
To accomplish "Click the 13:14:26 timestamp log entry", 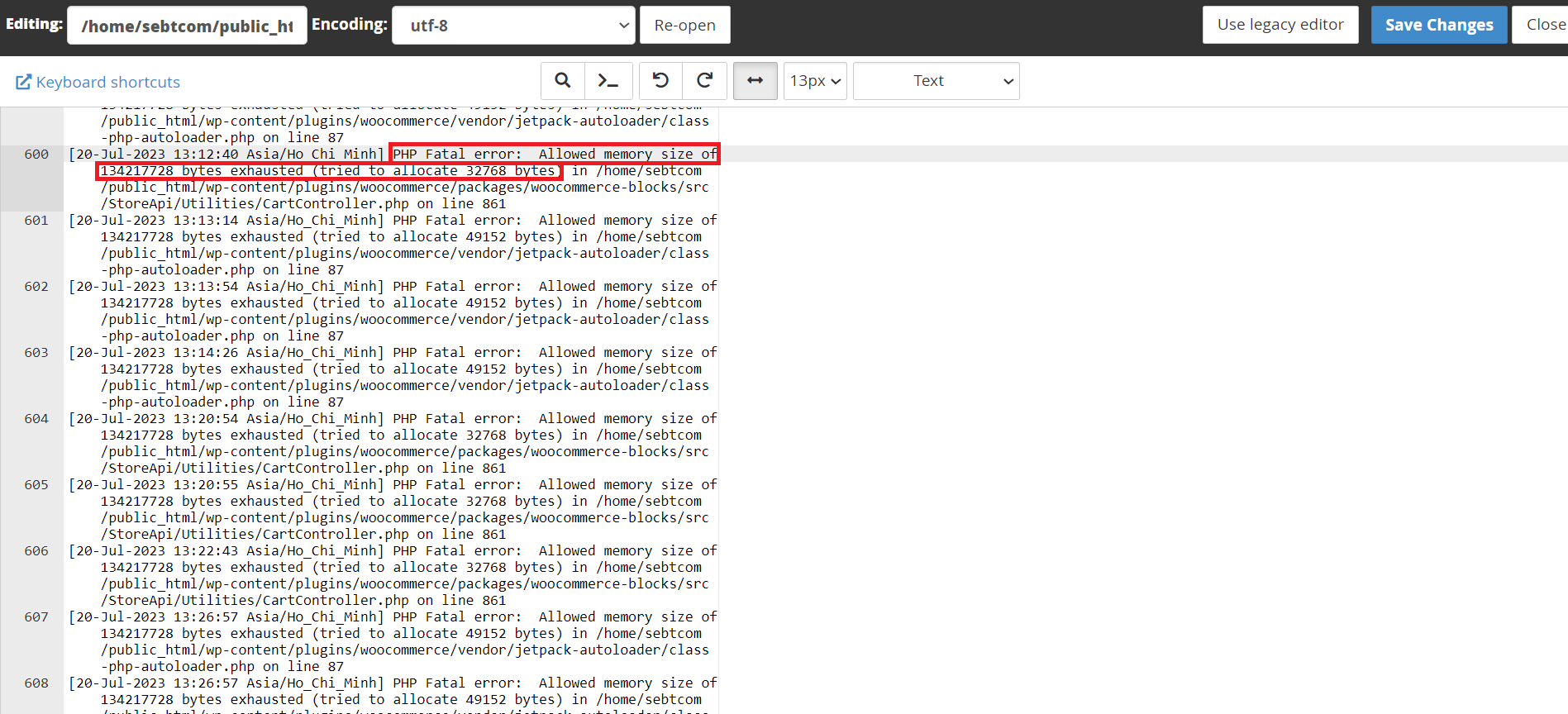I will pos(393,378).
